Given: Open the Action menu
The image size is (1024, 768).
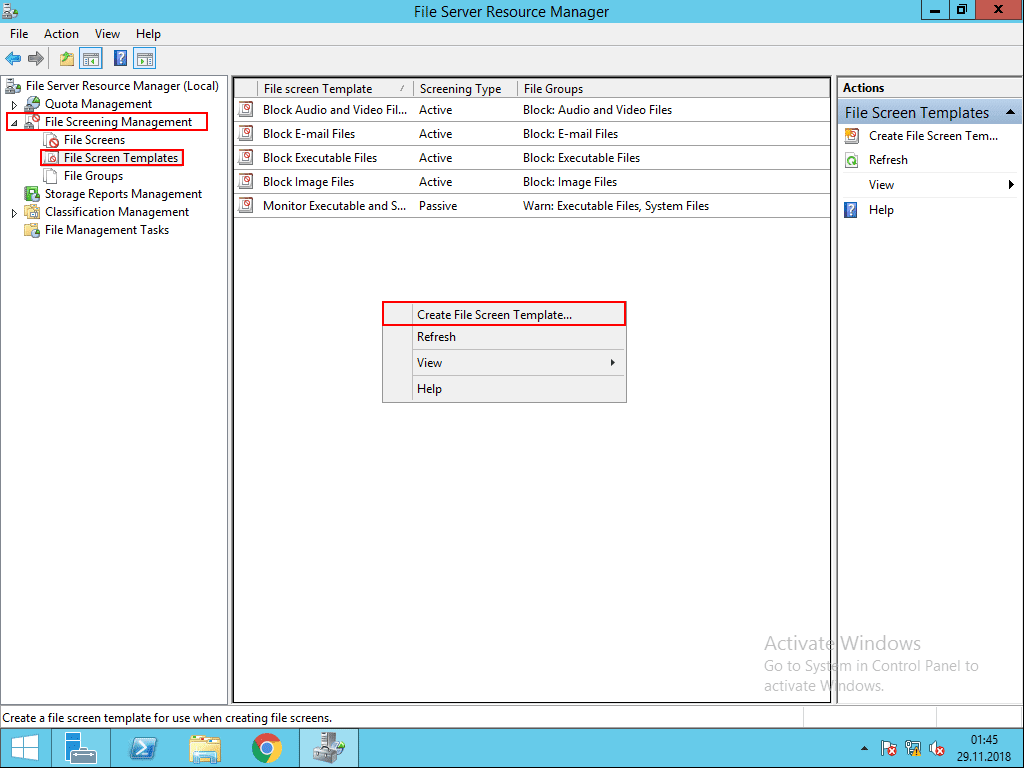Looking at the screenshot, I should 61,33.
